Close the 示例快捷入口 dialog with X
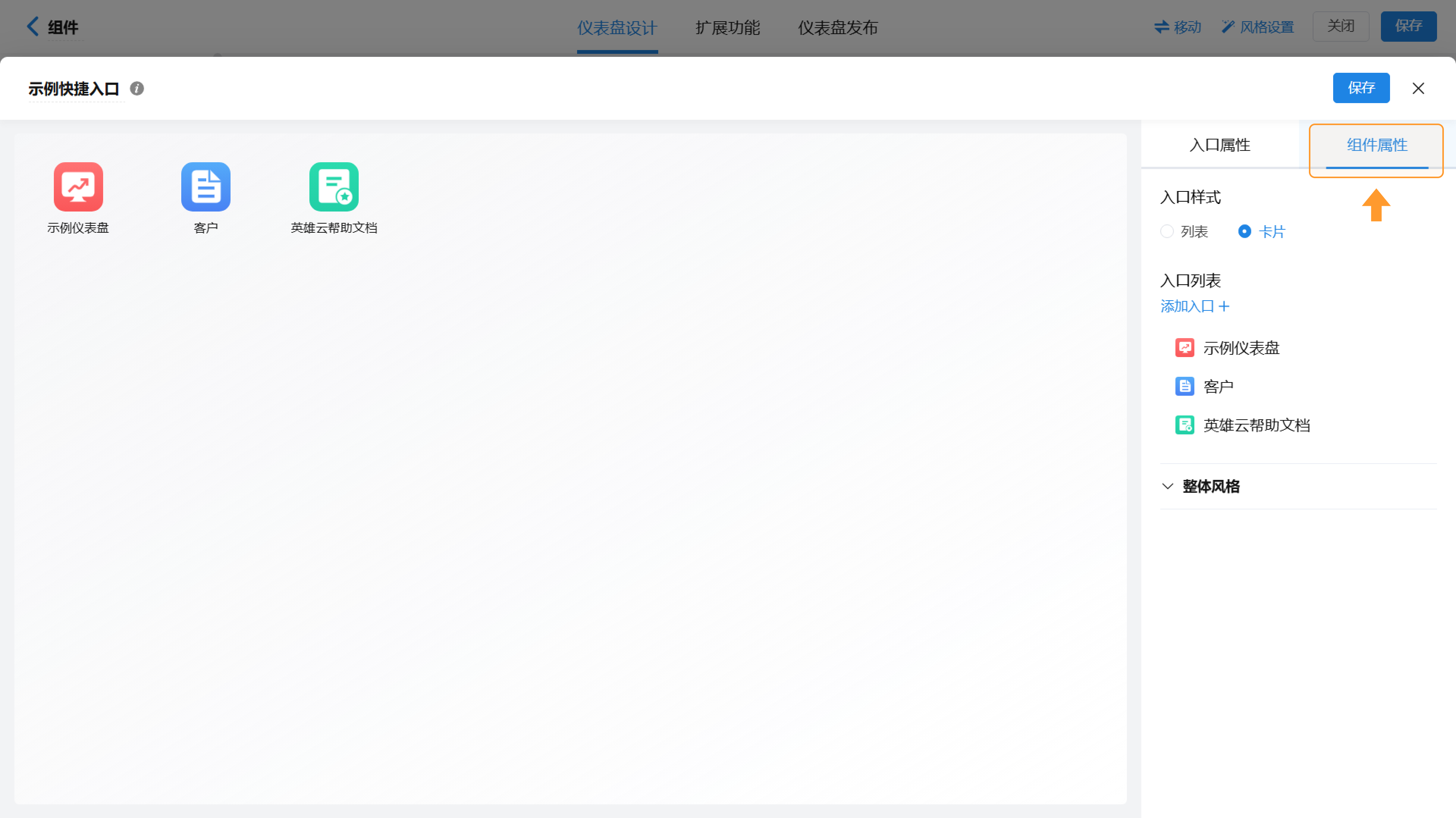The width and height of the screenshot is (1456, 818). pyautogui.click(x=1418, y=88)
